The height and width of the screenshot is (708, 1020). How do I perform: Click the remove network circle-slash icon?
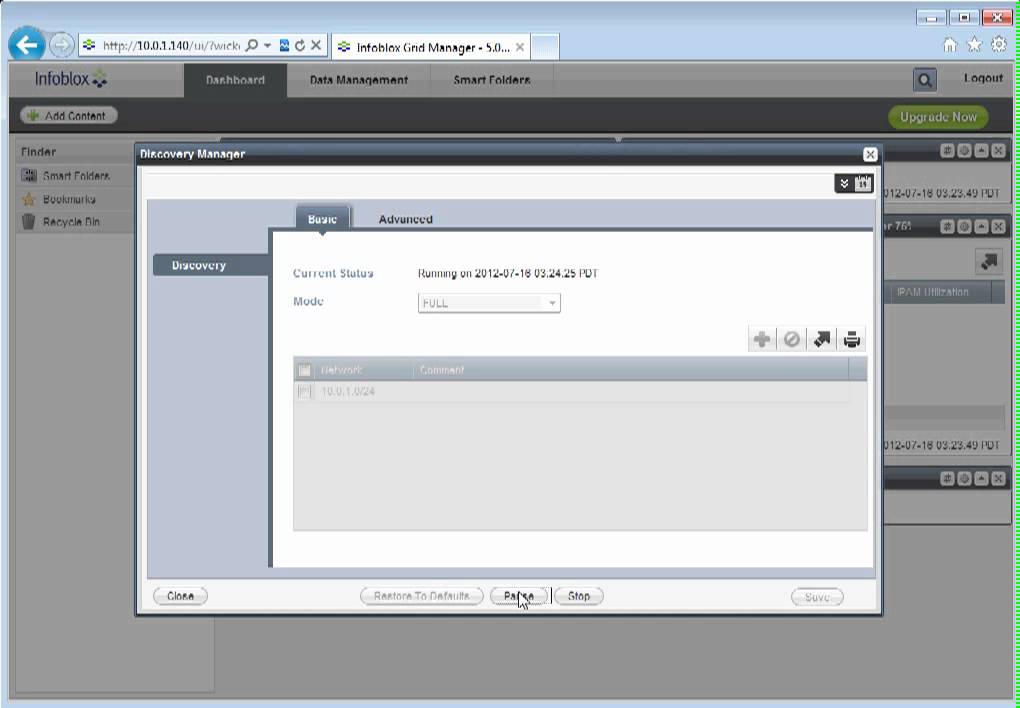(792, 339)
